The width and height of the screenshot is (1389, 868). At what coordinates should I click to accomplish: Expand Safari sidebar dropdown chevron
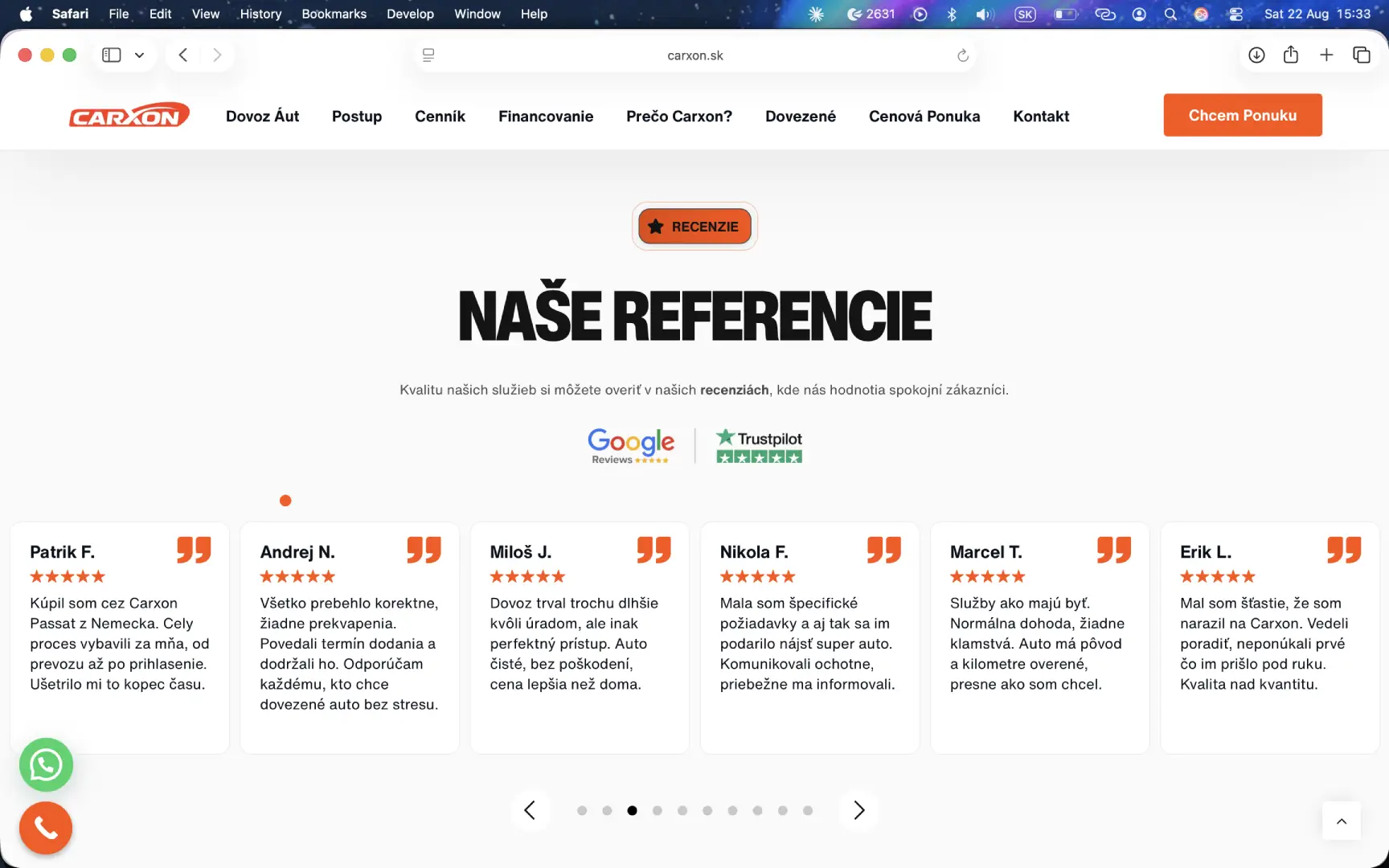(139, 55)
